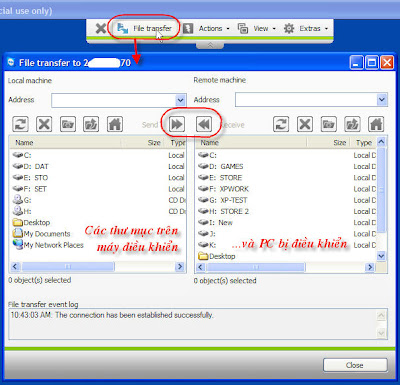The height and width of the screenshot is (385, 400).
Task: Open the View menu
Action: (257, 28)
